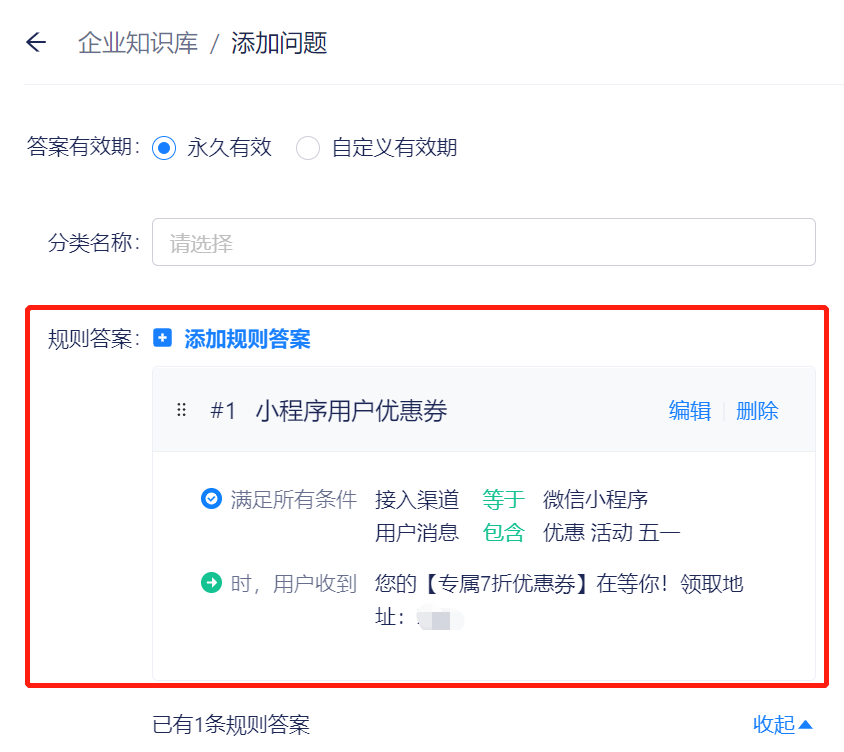Image resolution: width=844 pixels, height=752 pixels.
Task: Click the 自定义有效期 option label
Action: 395,147
